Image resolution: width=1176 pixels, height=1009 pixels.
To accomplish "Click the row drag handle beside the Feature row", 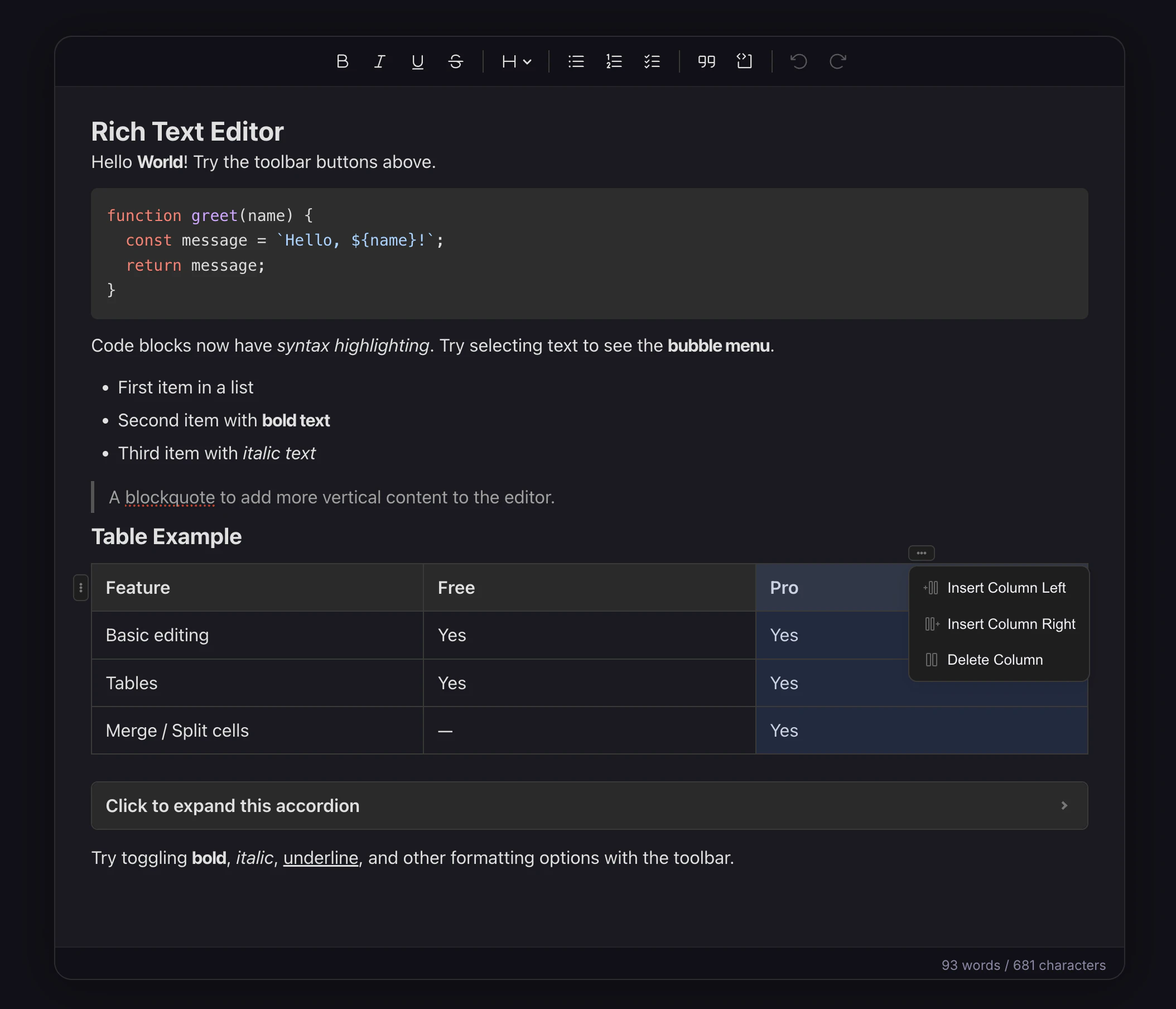I will [x=80, y=588].
